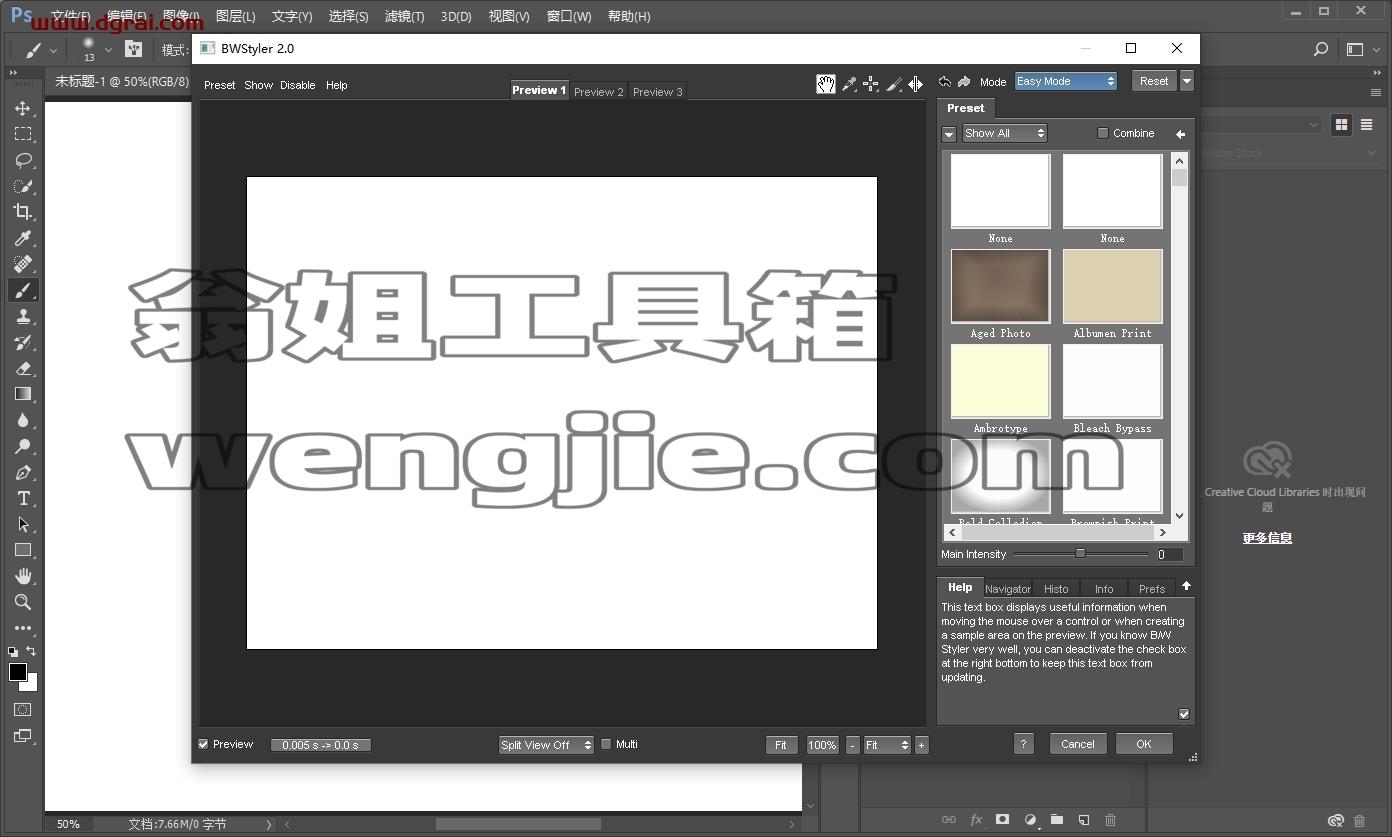
Task: Open the Split View Off dropdown
Action: coord(546,745)
